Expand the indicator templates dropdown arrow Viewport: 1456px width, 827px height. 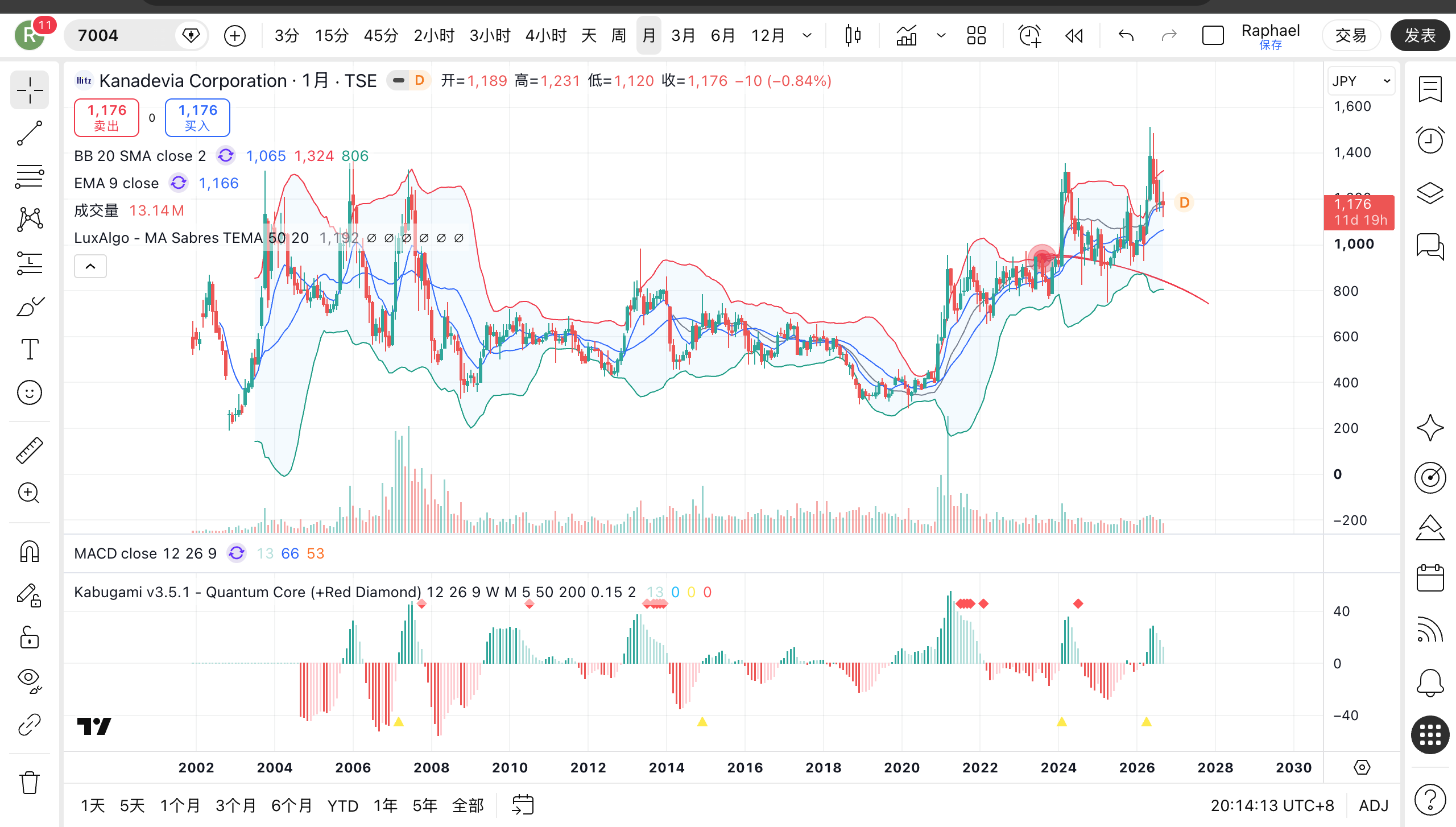pos(941,35)
